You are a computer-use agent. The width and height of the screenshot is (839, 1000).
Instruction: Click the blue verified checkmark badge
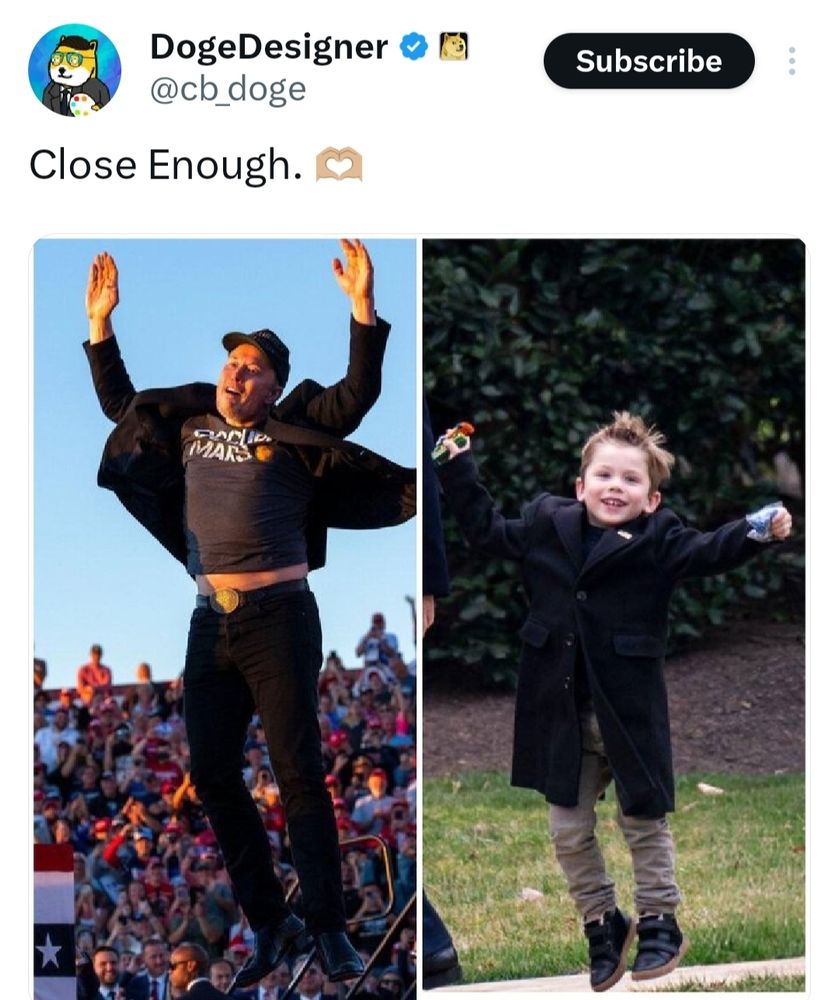[x=413, y=47]
